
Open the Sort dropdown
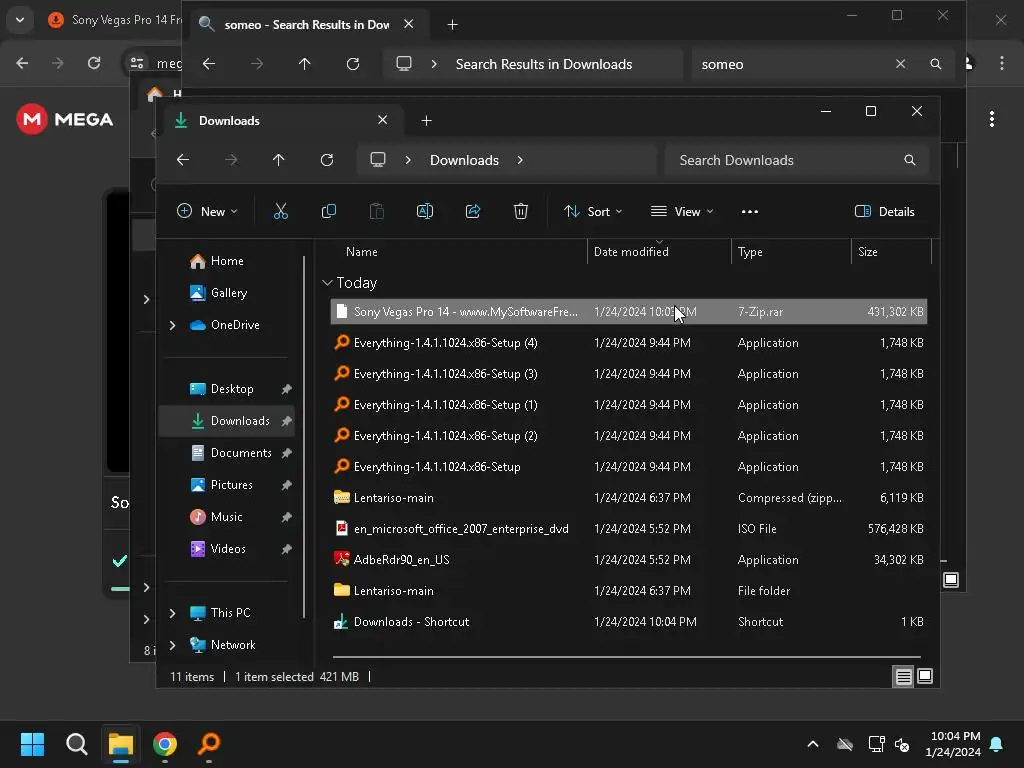coord(593,212)
